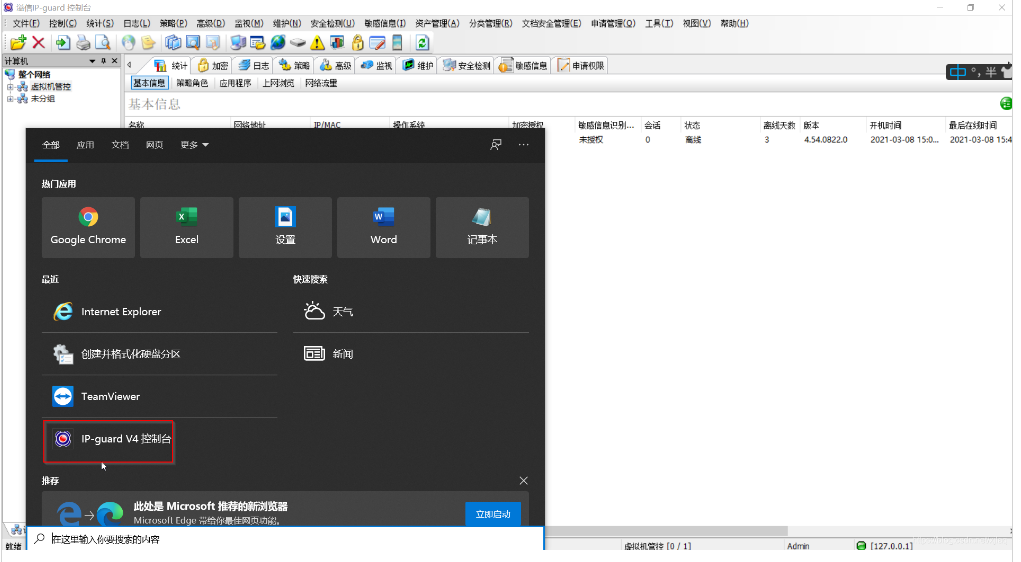Expand 虚拟机管控 tree node
Screen dimensions: 1021x562
(x=10, y=87)
